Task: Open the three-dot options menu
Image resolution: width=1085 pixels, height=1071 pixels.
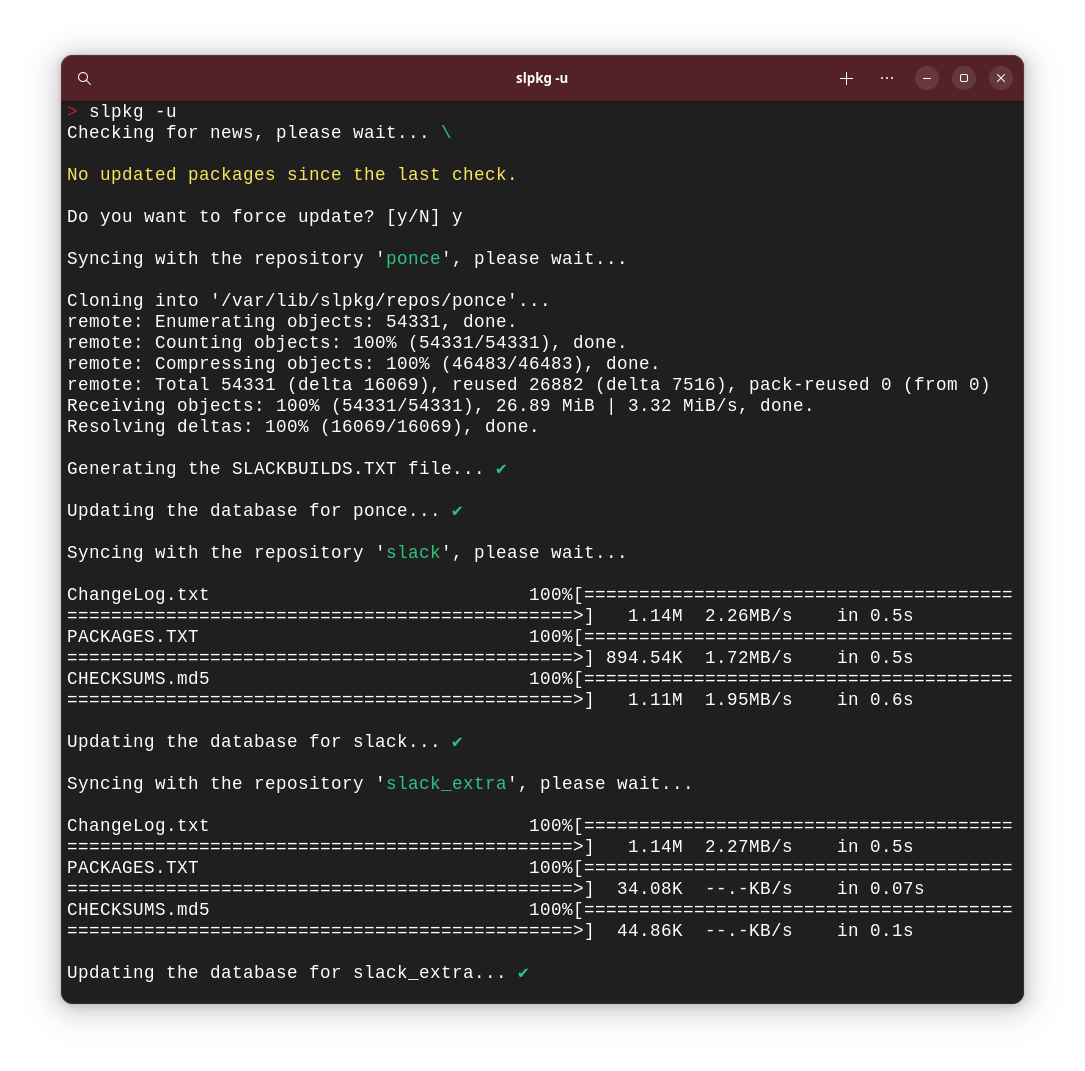Action: (886, 78)
